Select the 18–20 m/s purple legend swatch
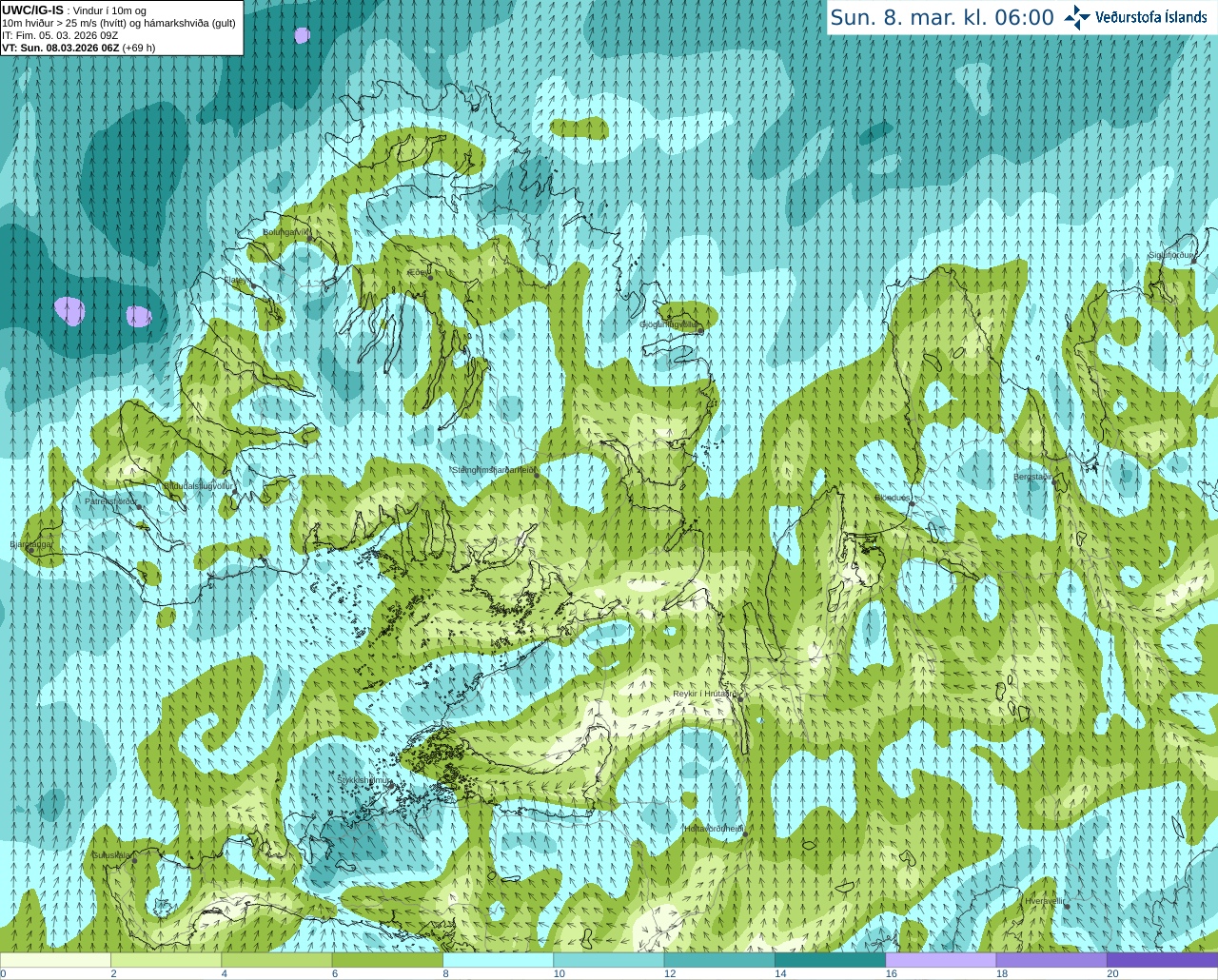 tap(1051, 960)
